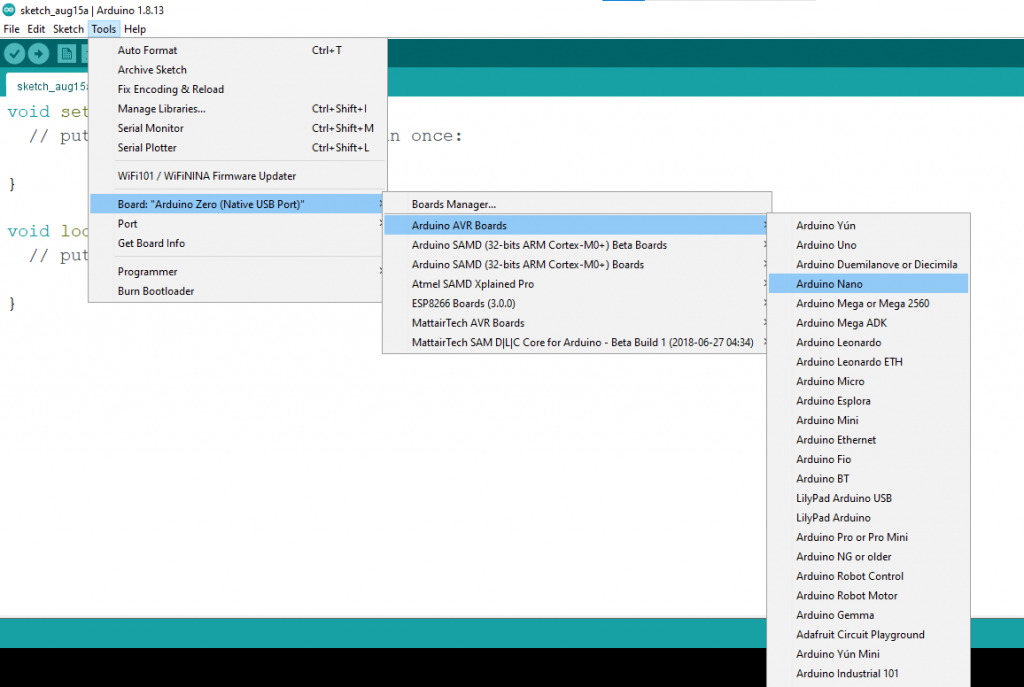Expand the Programmer submenu
This screenshot has height=687, width=1024.
pos(238,272)
